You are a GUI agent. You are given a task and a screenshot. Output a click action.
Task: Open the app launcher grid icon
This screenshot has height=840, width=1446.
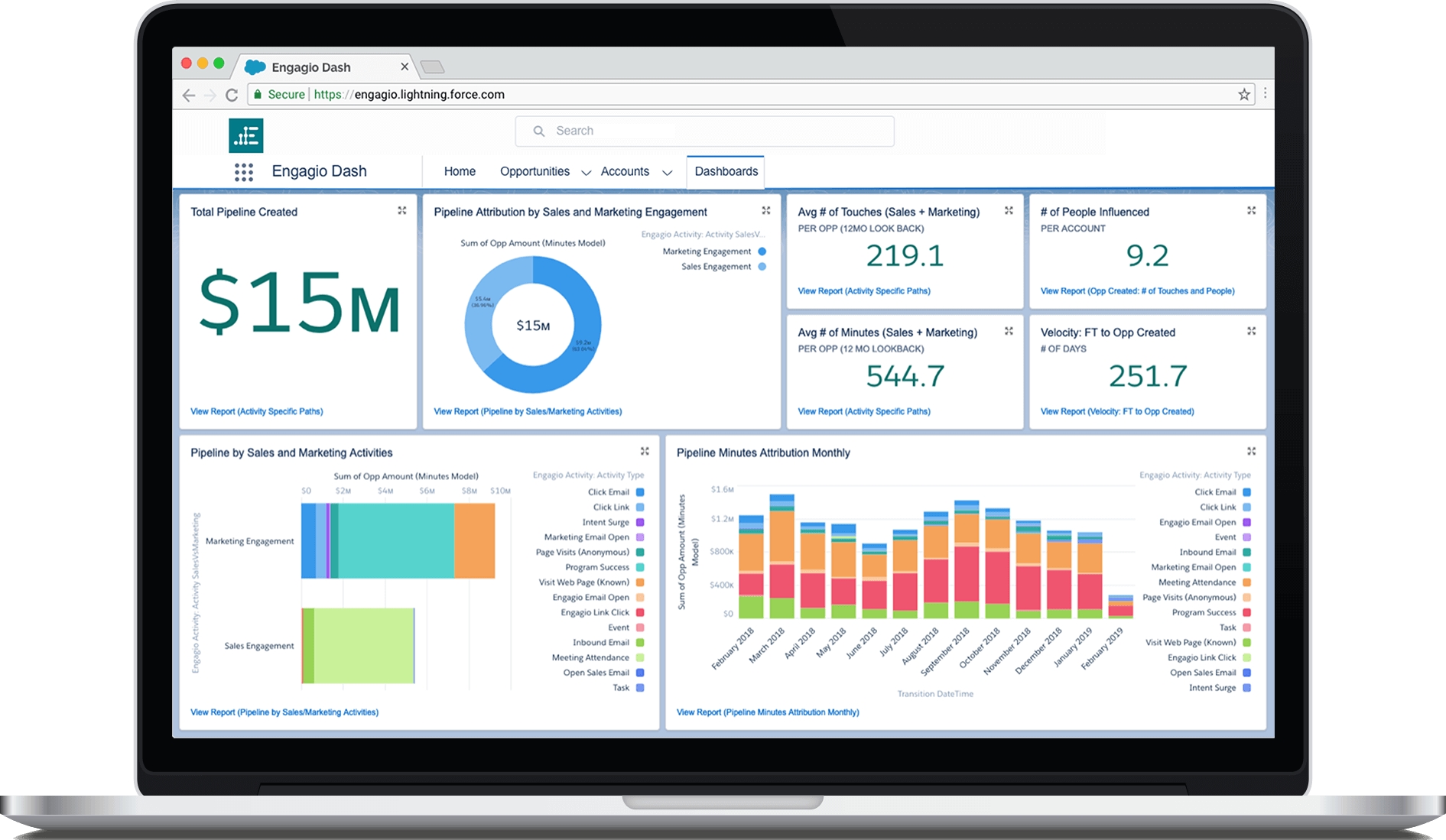click(x=243, y=172)
